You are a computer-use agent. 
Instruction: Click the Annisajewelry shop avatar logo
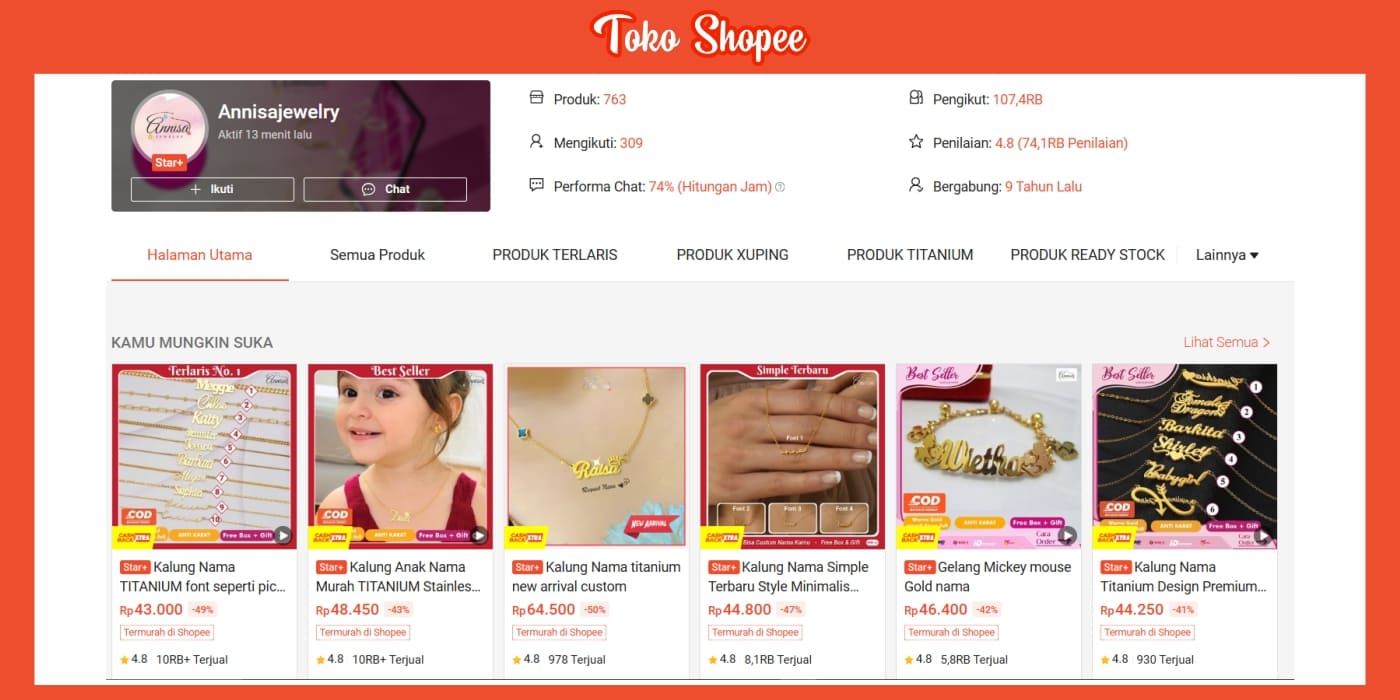(169, 127)
